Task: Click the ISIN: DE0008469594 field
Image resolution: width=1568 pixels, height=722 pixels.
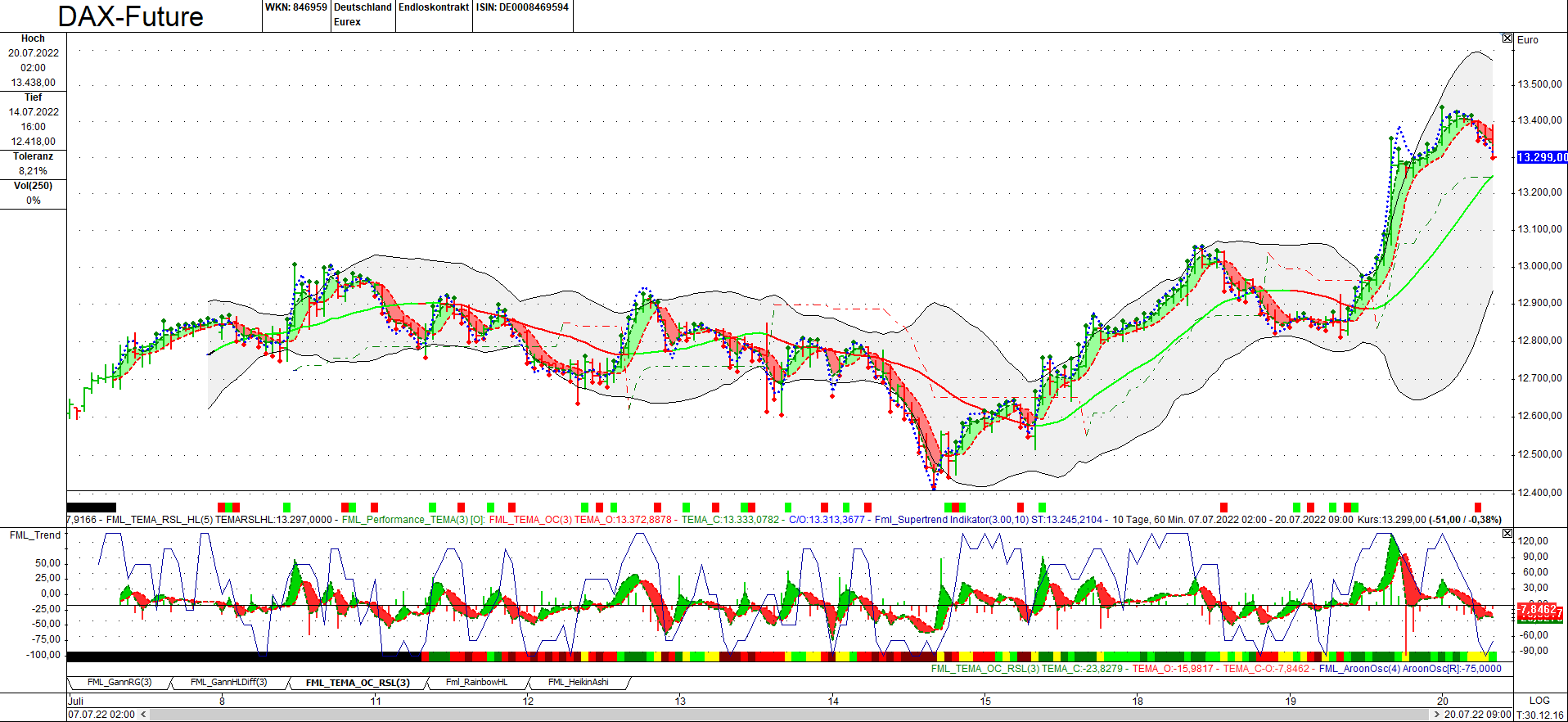Action: coord(522,7)
